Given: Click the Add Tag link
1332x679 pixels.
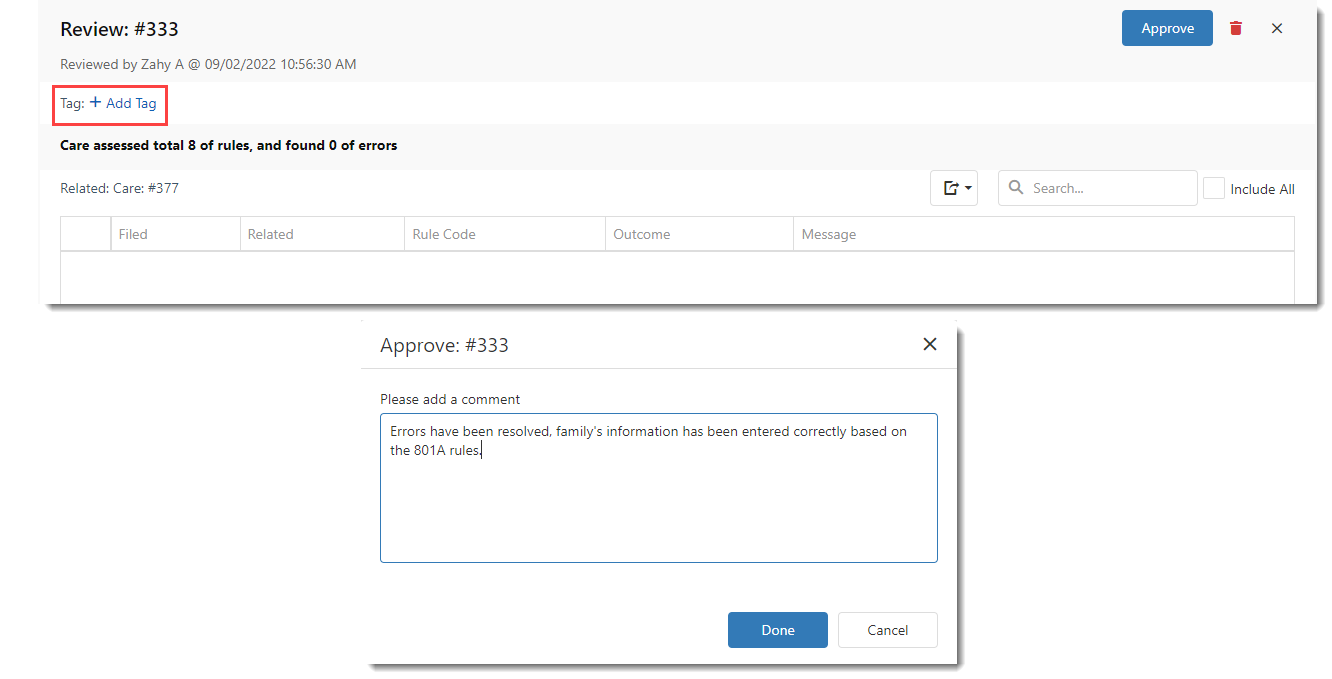Looking at the screenshot, I should 123,103.
